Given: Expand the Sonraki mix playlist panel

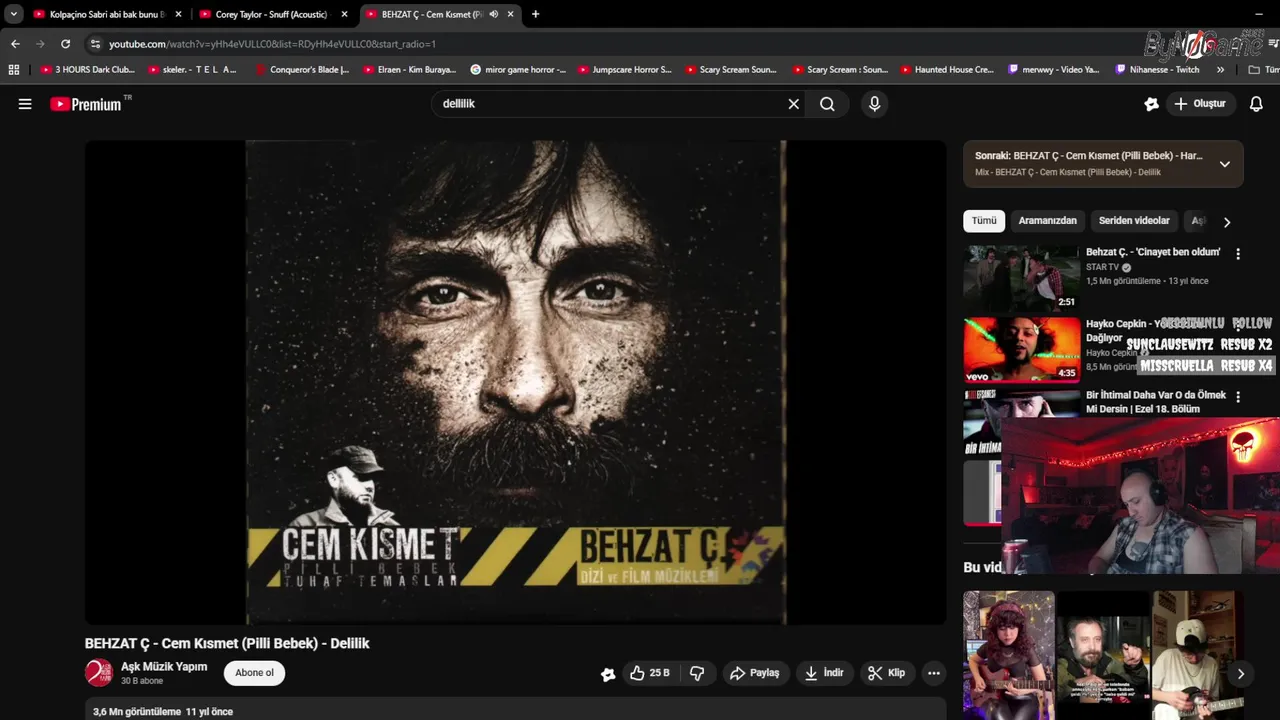Looking at the screenshot, I should pyautogui.click(x=1224, y=164).
